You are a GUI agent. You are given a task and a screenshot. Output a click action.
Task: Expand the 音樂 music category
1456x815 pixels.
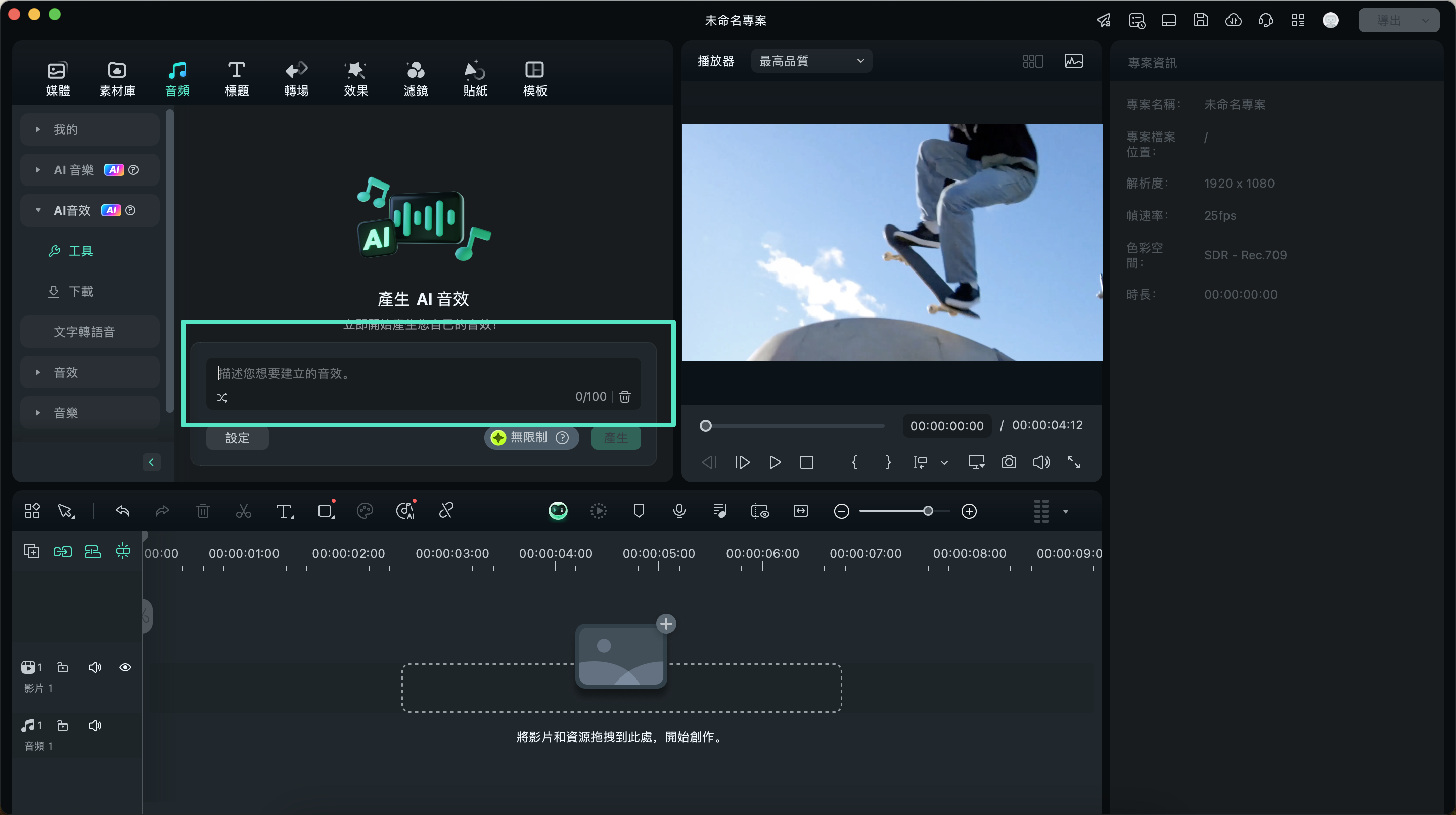[x=90, y=413]
